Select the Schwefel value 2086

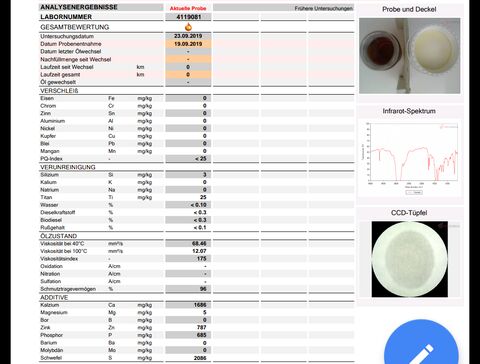[x=200, y=358]
